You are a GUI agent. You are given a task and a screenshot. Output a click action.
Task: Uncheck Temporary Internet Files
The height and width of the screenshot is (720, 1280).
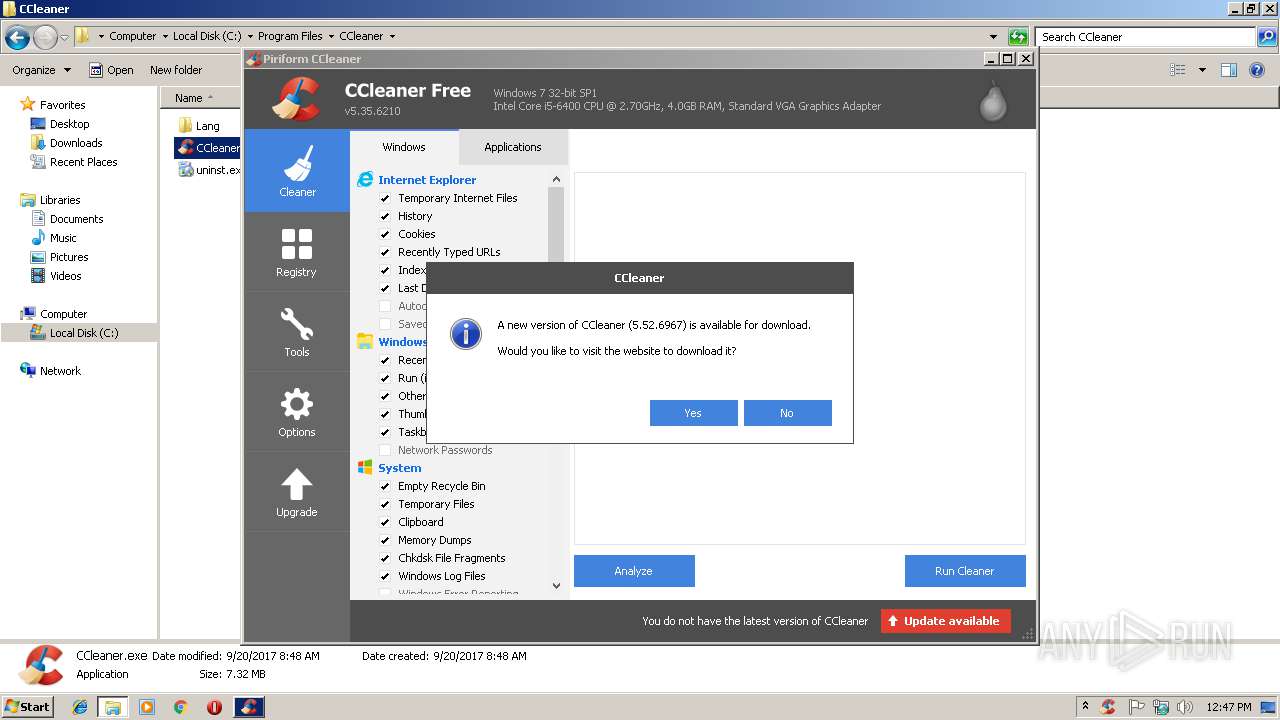pyautogui.click(x=385, y=198)
